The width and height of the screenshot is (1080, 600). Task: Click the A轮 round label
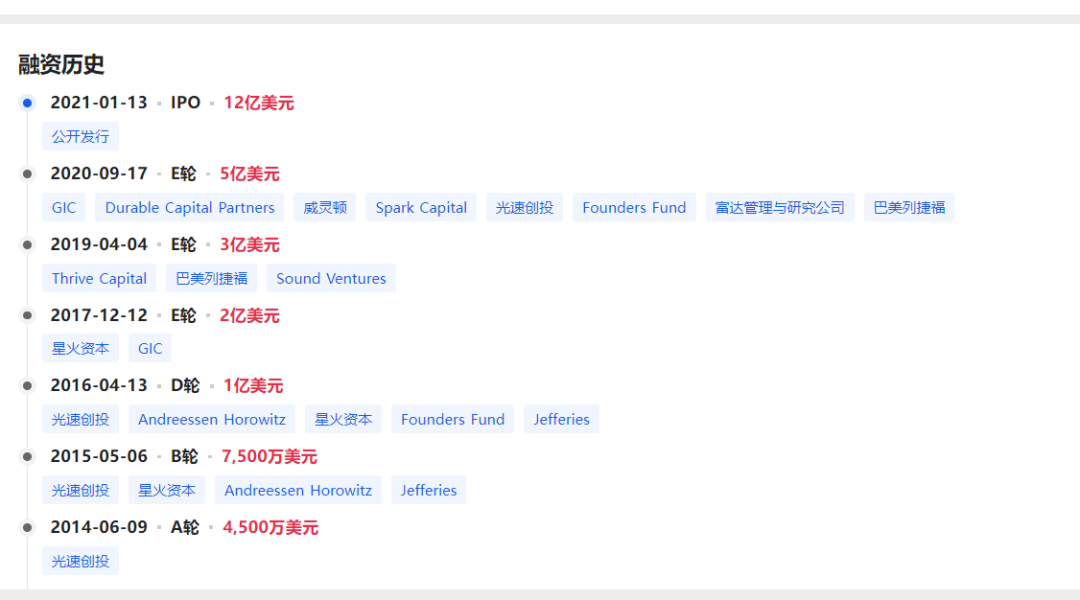pyautogui.click(x=185, y=528)
